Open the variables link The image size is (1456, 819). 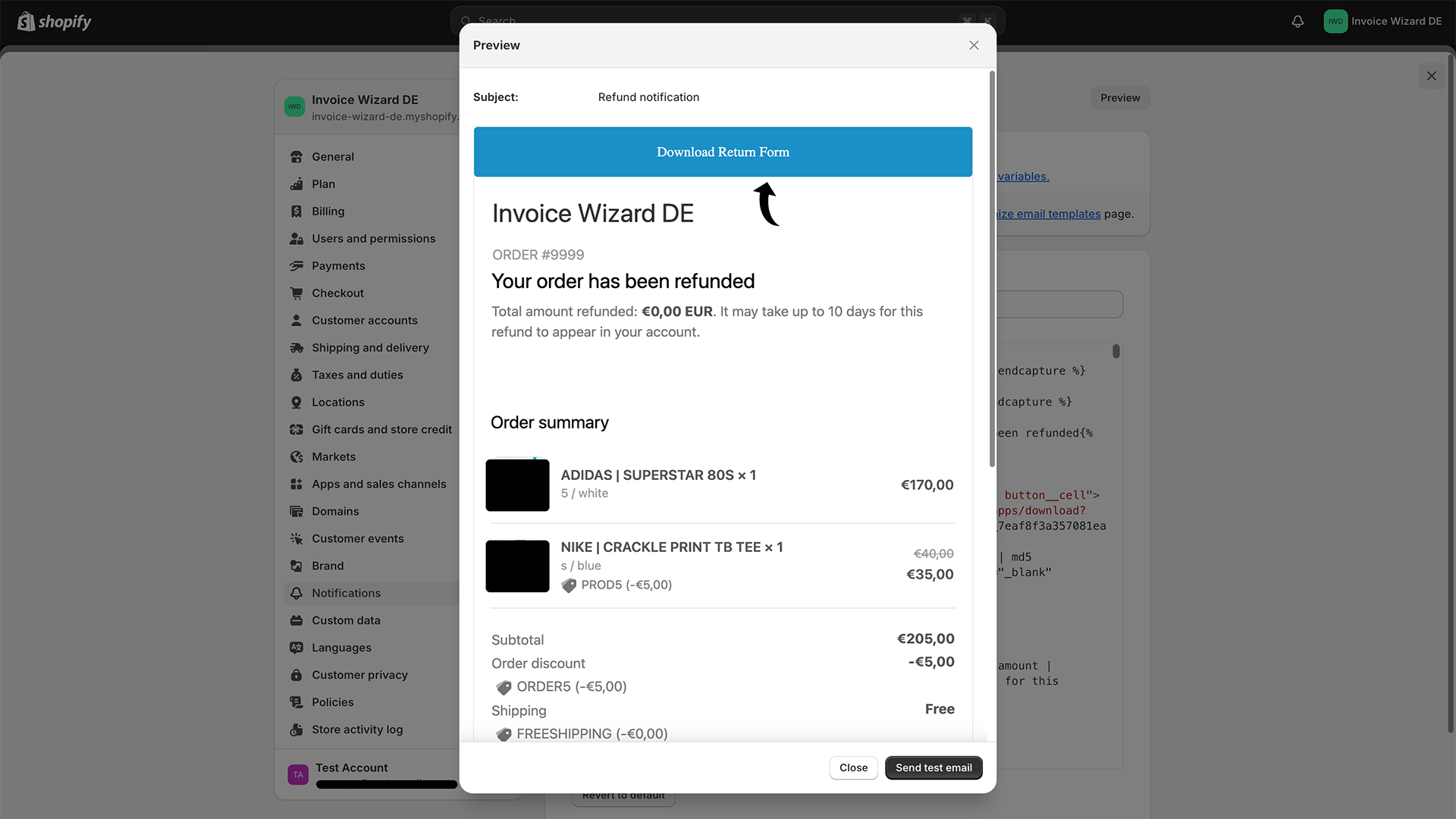pos(1024,177)
